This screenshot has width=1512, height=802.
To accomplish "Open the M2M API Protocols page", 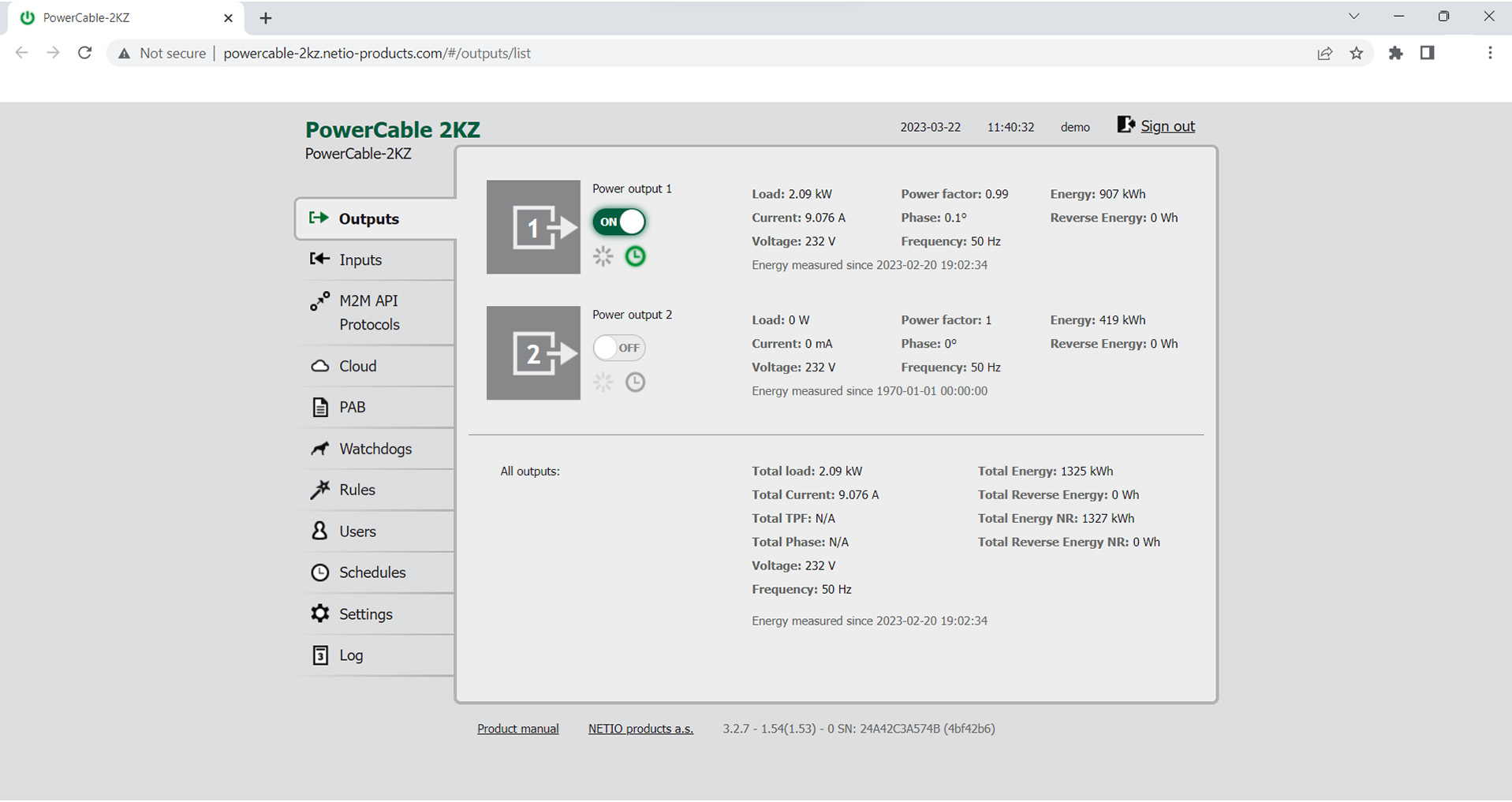I will (368, 312).
